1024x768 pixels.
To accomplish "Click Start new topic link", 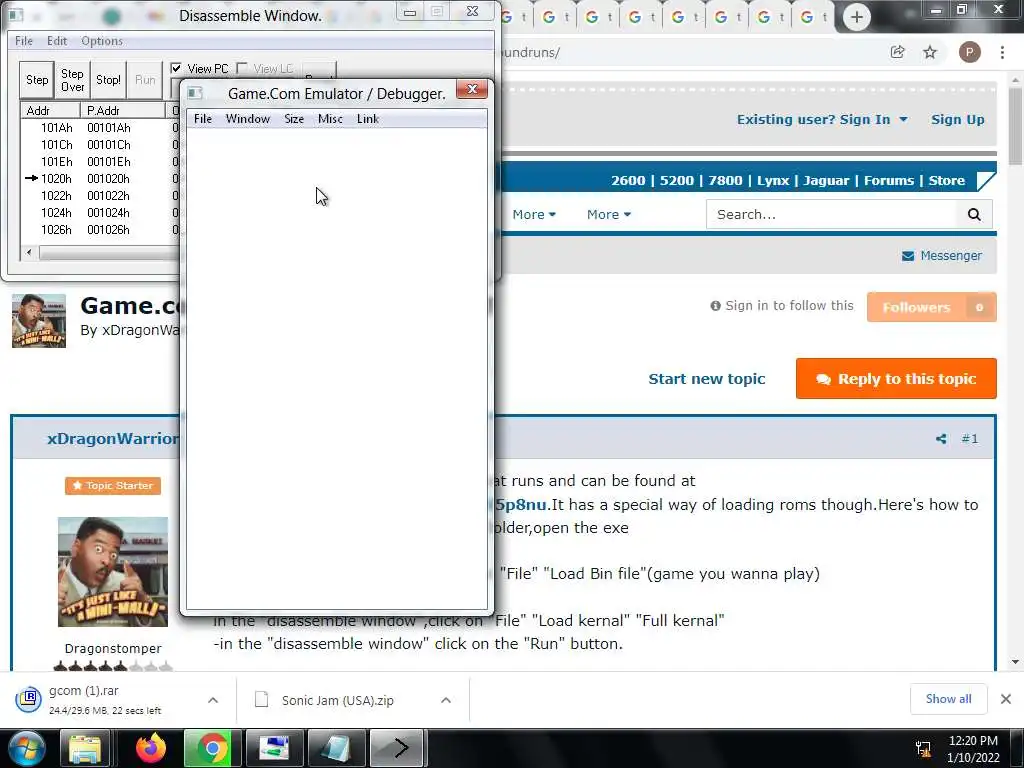I will (x=707, y=379).
